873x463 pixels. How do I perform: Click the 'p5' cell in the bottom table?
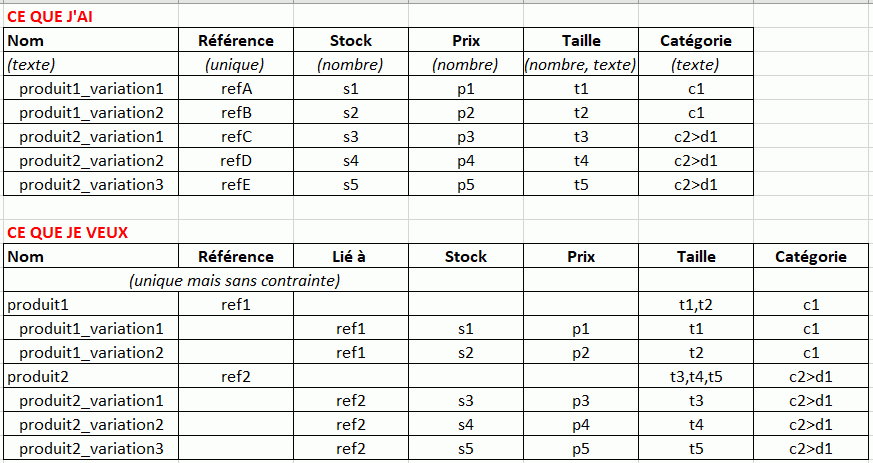click(581, 449)
